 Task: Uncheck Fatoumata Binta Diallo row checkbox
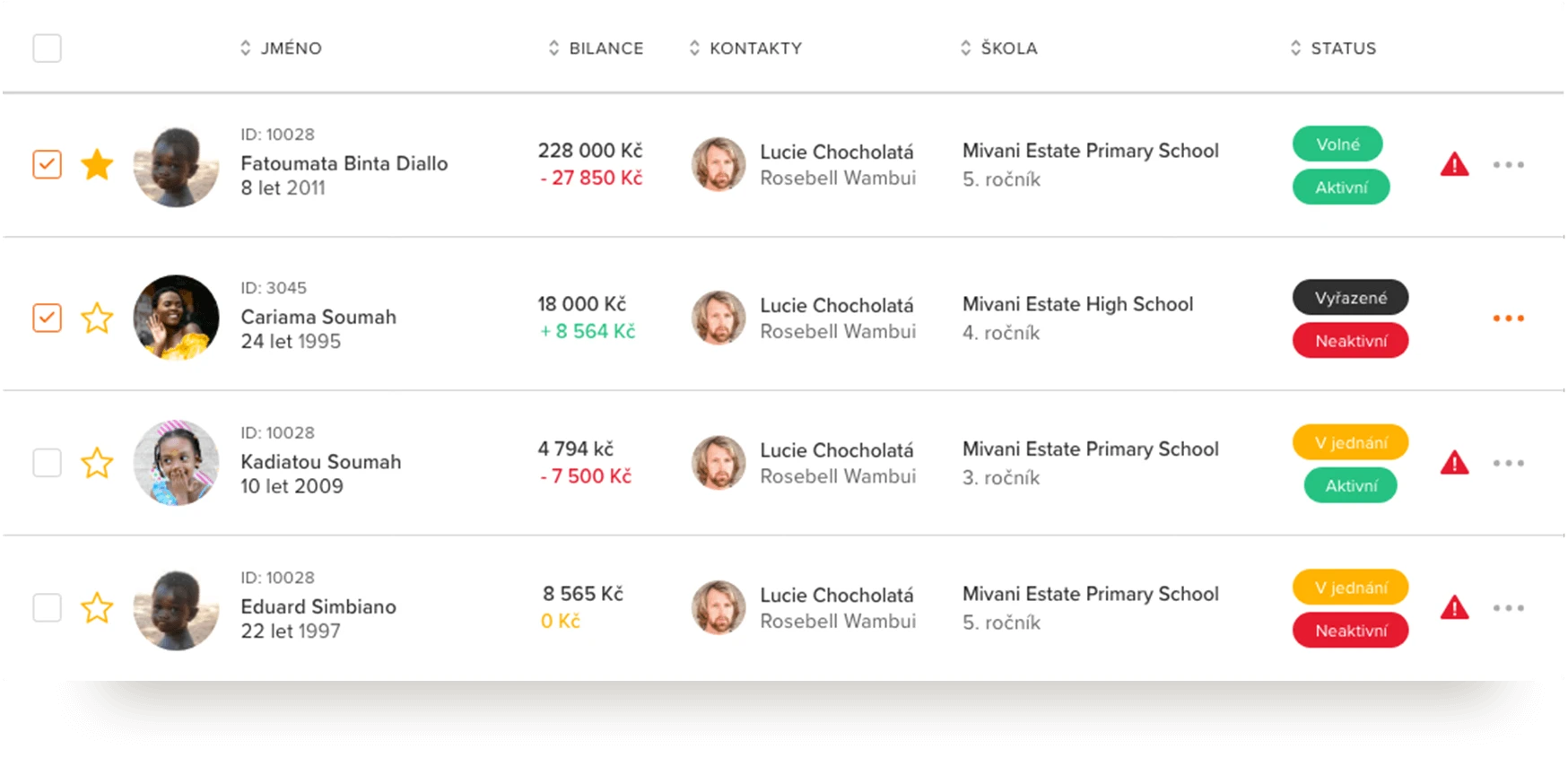click(47, 165)
